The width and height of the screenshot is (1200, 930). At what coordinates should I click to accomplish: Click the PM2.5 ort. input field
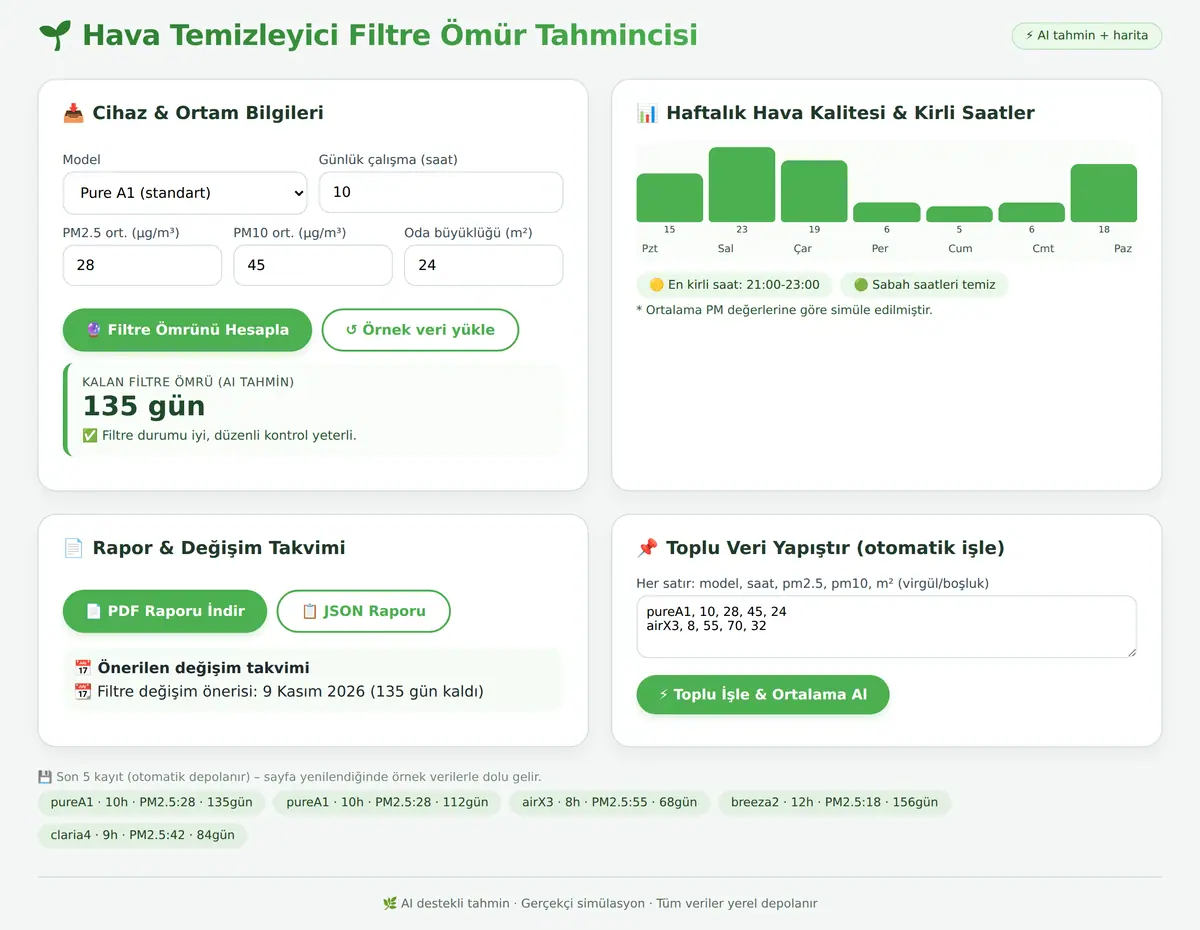click(x=142, y=265)
